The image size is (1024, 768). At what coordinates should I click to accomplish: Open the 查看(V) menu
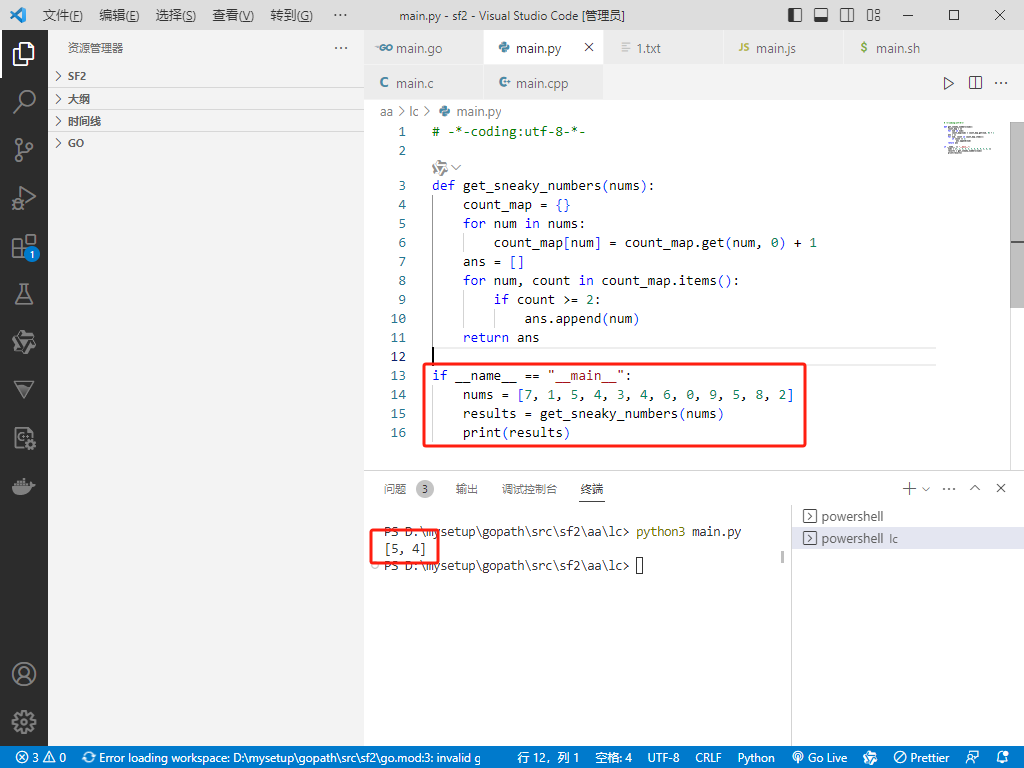(x=233, y=15)
